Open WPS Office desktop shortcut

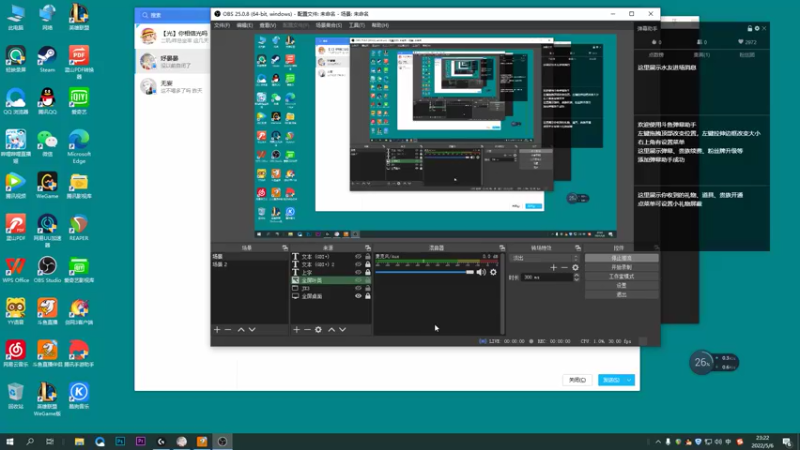[x=16, y=269]
